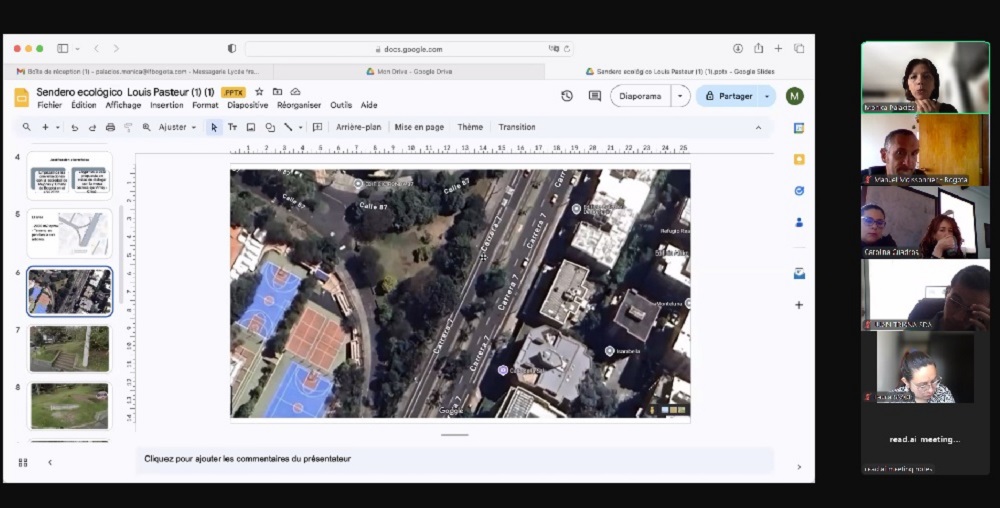1000x508 pixels.
Task: Print the presentation using the printer icon
Action: click(110, 127)
